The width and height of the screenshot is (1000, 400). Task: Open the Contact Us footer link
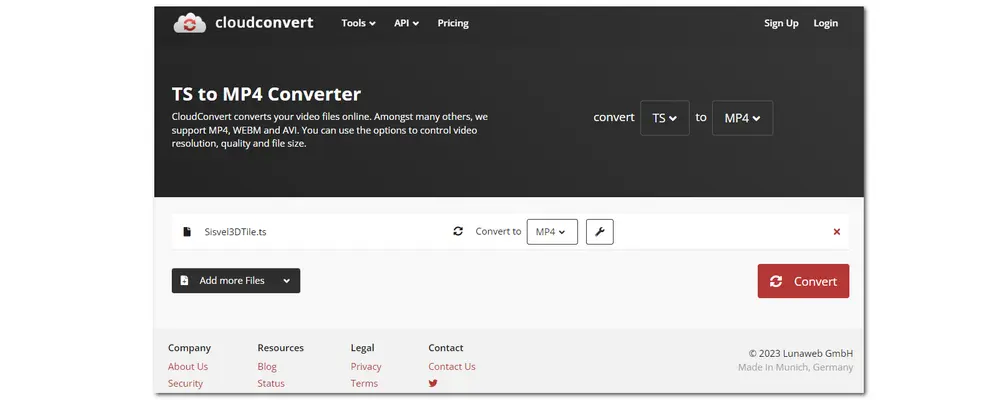point(452,367)
